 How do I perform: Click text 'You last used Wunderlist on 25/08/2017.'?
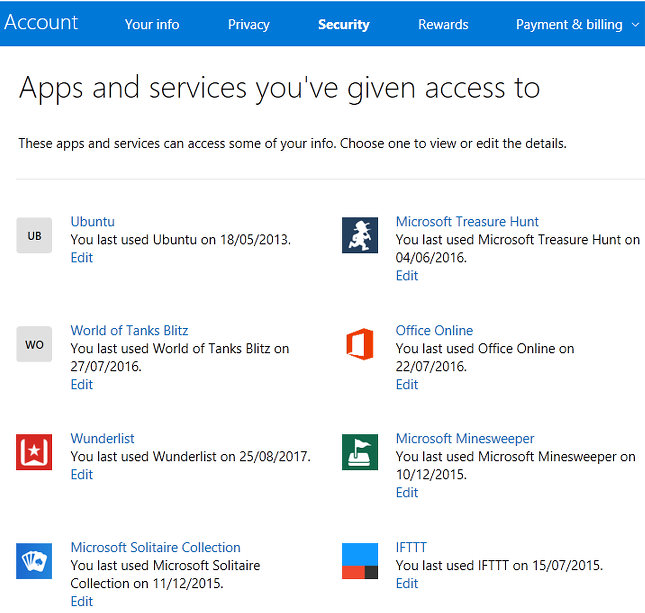tap(190, 456)
